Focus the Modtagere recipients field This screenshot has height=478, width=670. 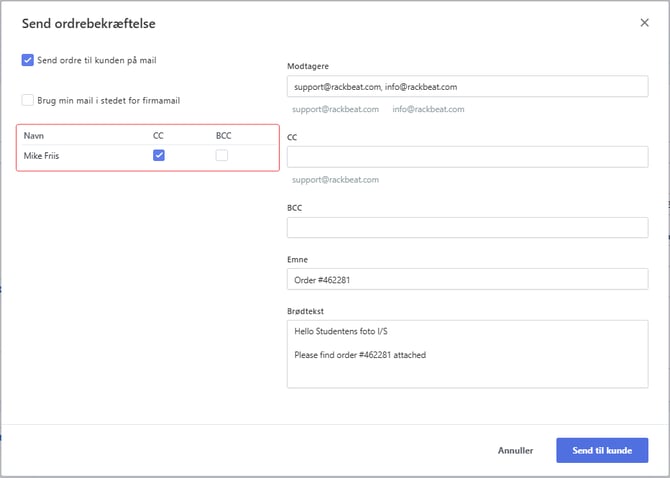coord(467,86)
